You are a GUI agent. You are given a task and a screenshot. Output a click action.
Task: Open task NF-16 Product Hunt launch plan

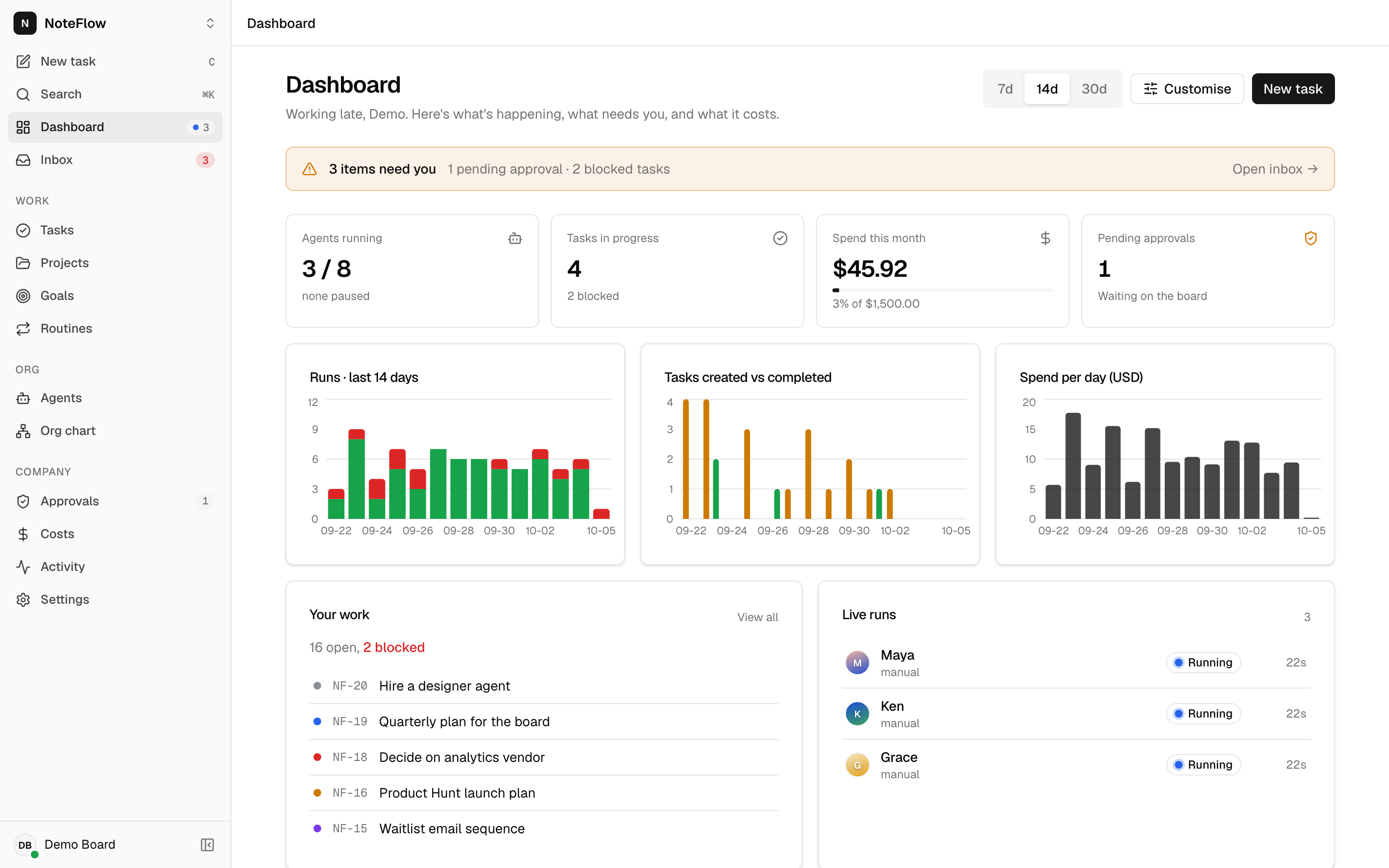(x=544, y=793)
